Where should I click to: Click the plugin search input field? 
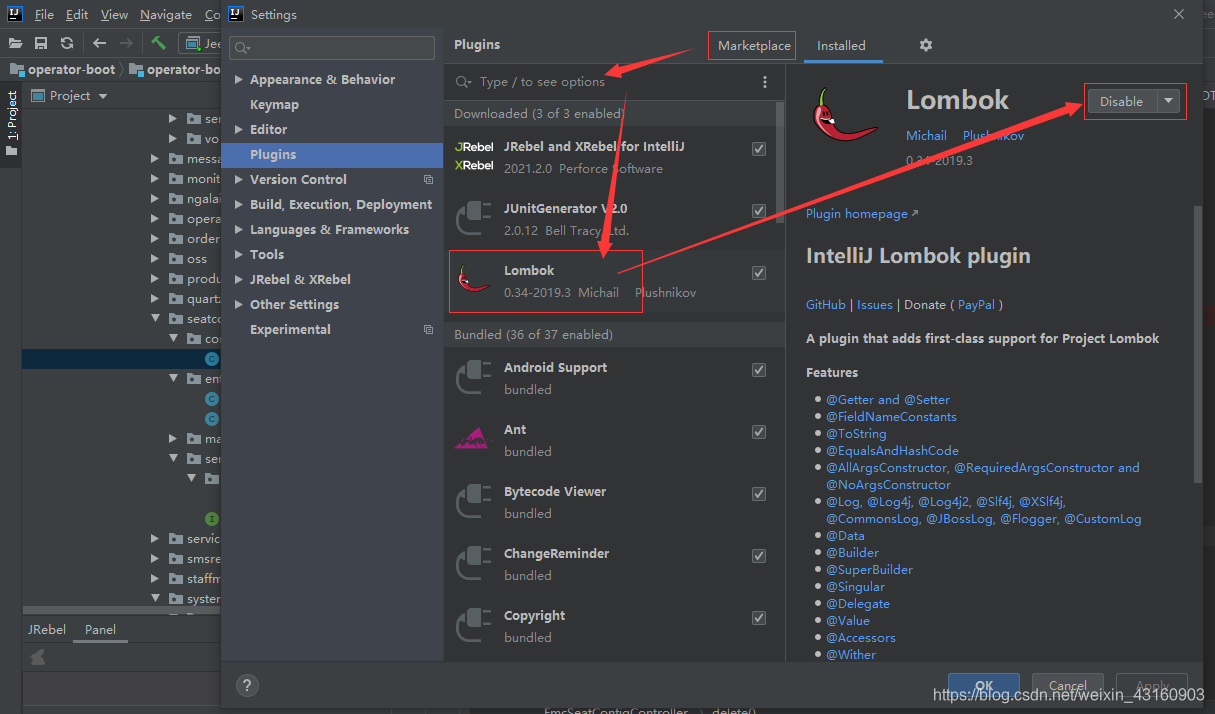(605, 82)
